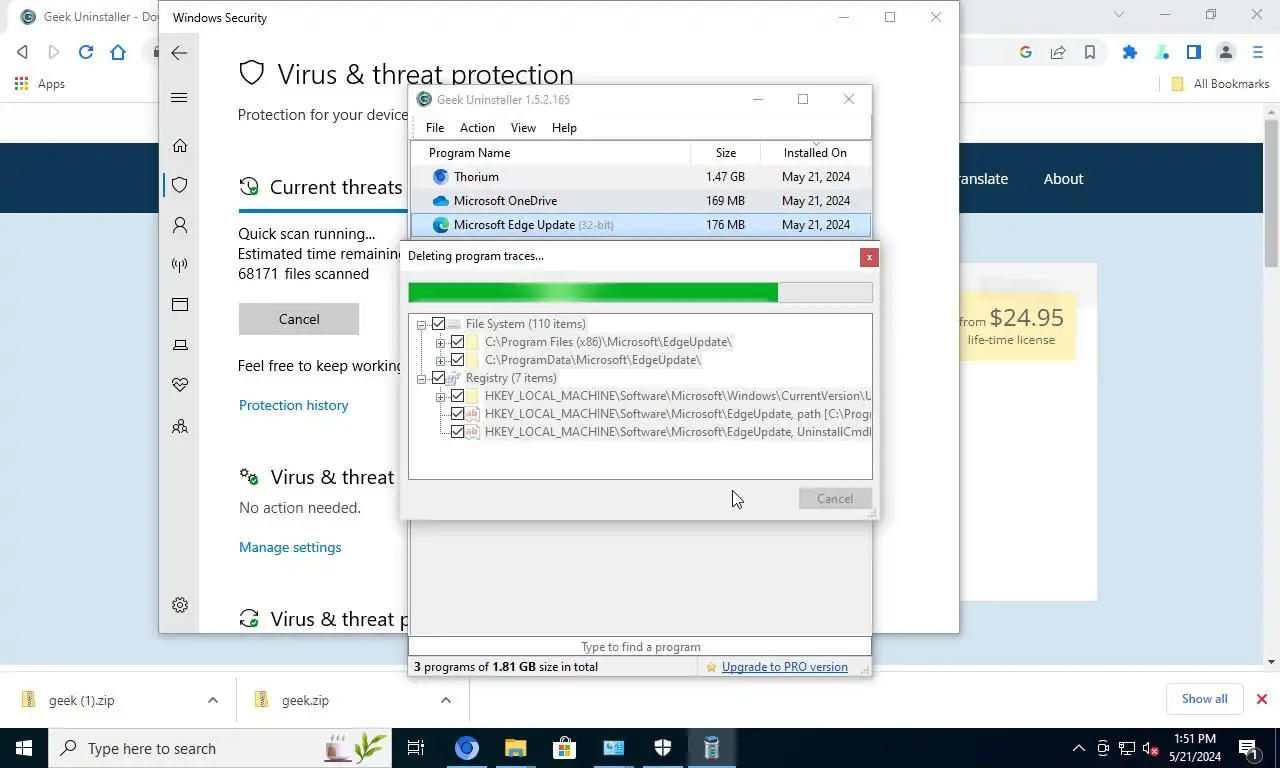The image size is (1280, 768).
Task: Open Windows Security shield on taskbar
Action: [663, 748]
